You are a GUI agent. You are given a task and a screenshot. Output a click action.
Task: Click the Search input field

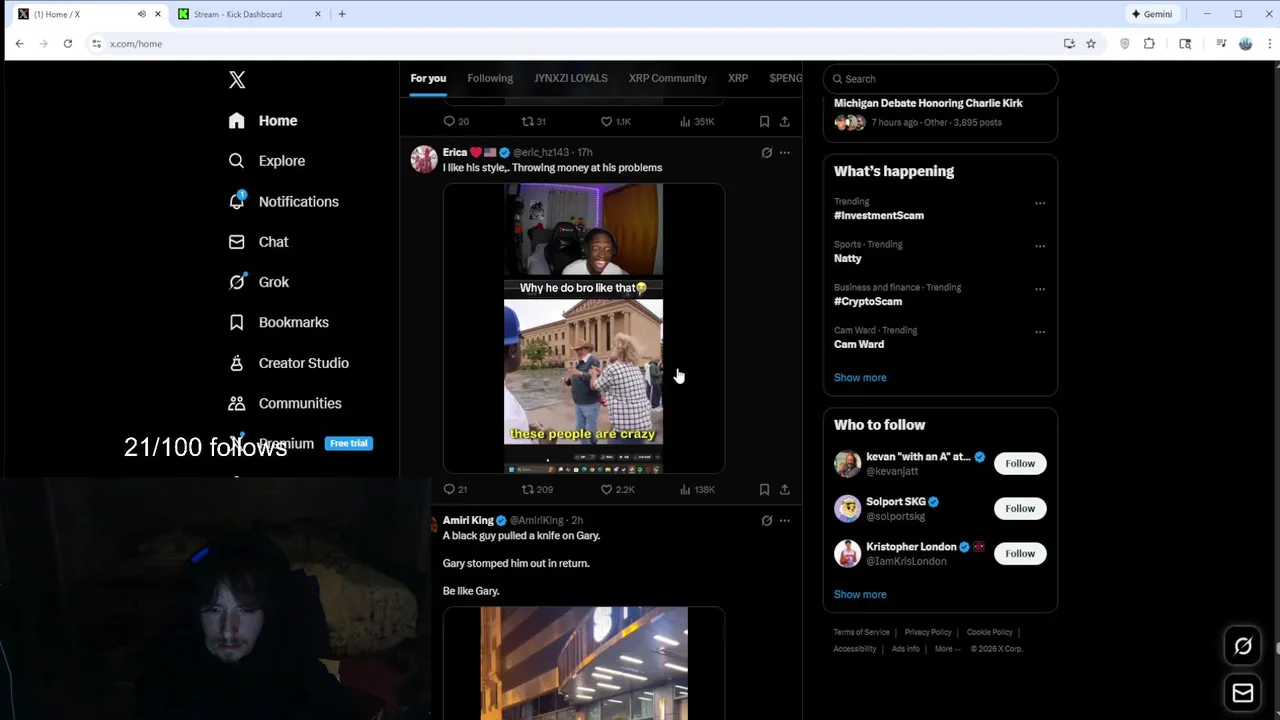[x=940, y=79]
